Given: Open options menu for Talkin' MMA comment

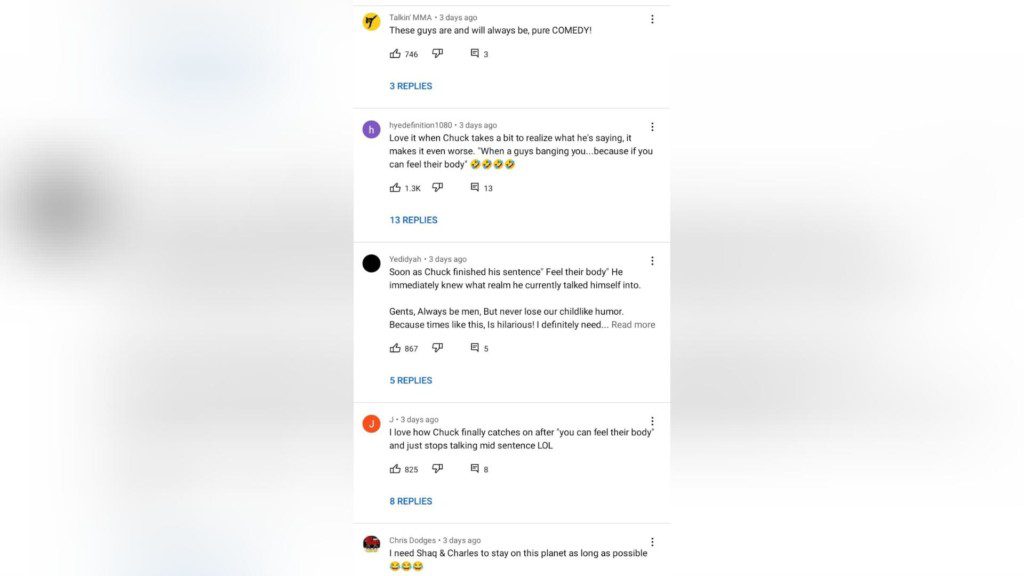Looking at the screenshot, I should (x=652, y=19).
